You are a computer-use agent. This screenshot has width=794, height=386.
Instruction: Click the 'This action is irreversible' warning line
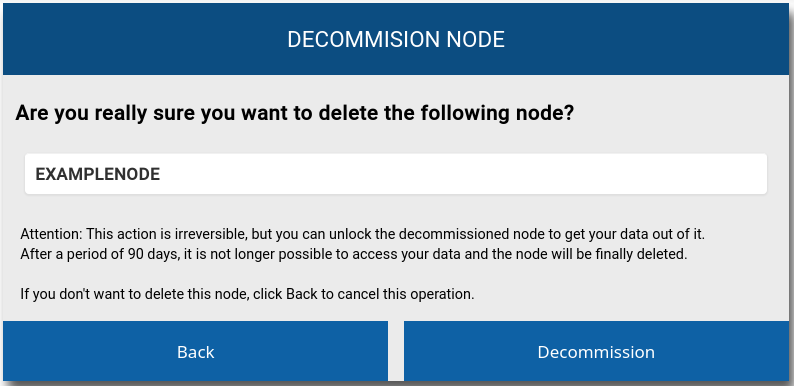tap(363, 234)
